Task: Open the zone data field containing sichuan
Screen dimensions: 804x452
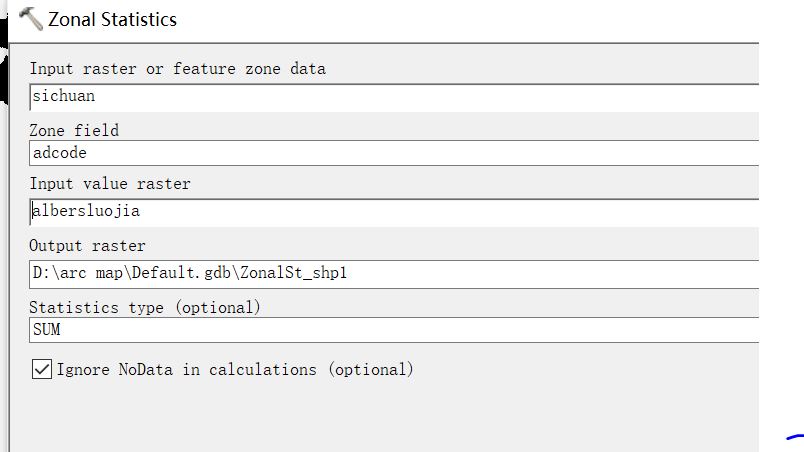Action: coord(394,97)
